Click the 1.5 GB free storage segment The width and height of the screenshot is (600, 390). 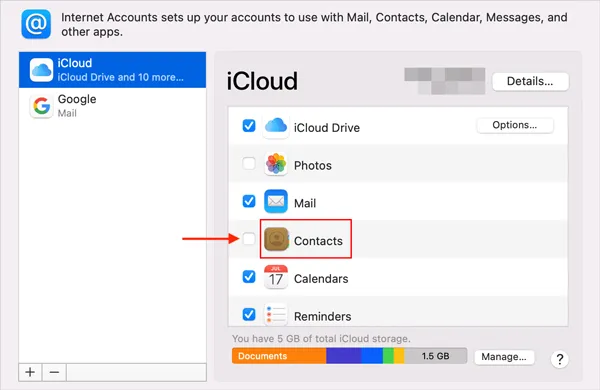click(435, 356)
